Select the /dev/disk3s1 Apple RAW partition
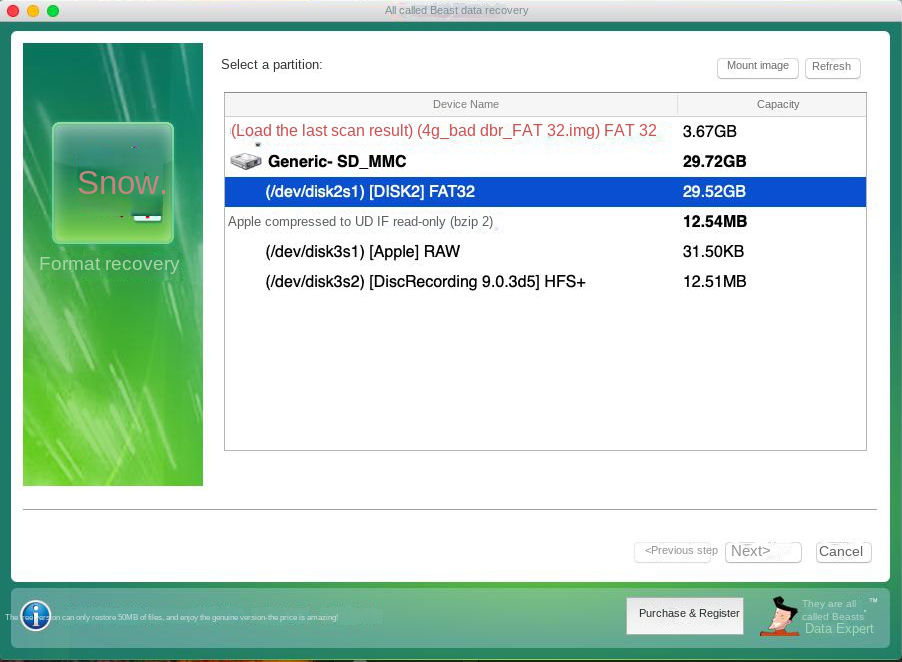Screen dimensions: 902x662 coord(361,251)
